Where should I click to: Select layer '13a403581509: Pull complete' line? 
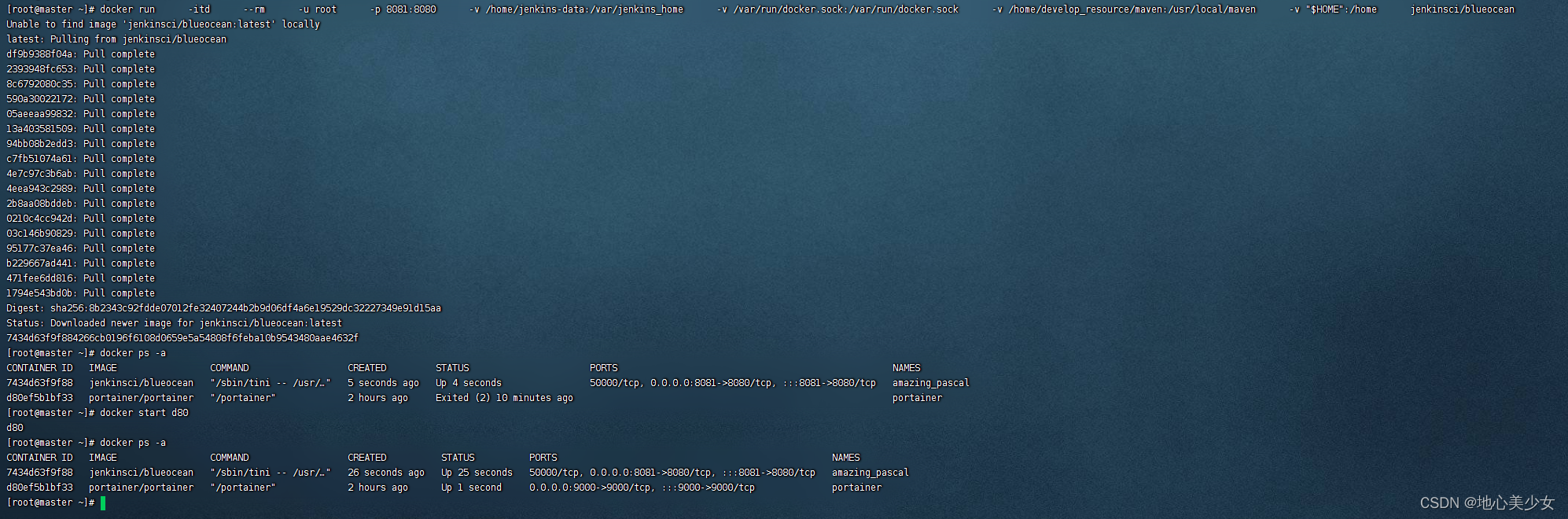[x=81, y=129]
